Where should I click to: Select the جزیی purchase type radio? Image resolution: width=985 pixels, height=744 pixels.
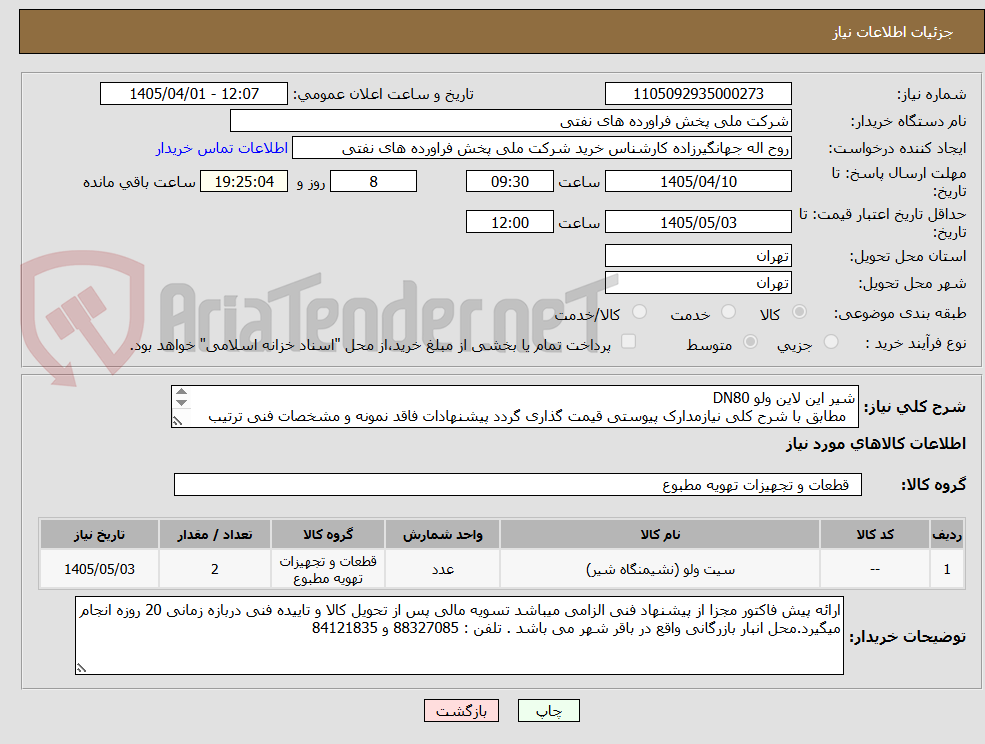831,342
